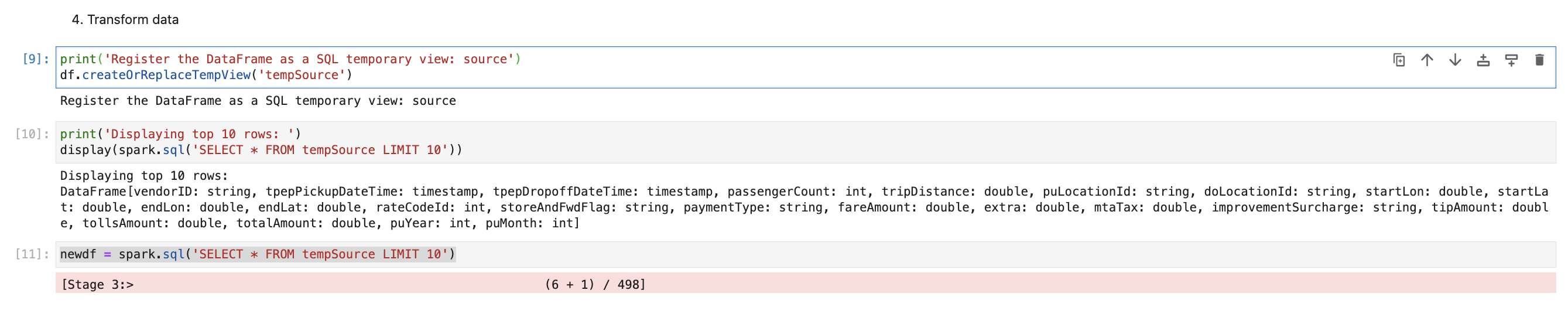Screen dimensions: 1568x314
Task: Click the [11] cell prompt
Action: point(32,254)
